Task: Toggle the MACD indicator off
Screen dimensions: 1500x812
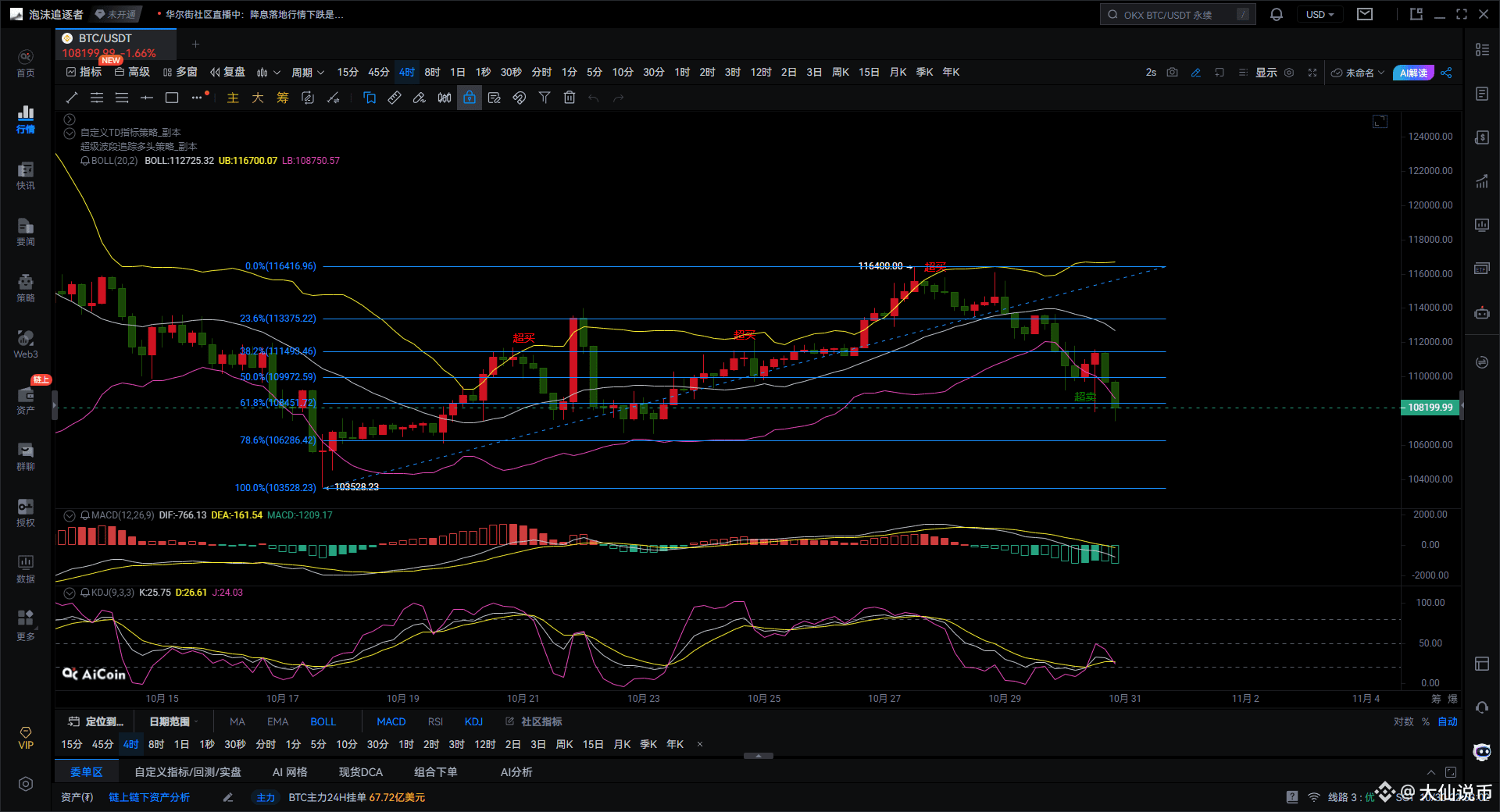Action: (x=391, y=721)
